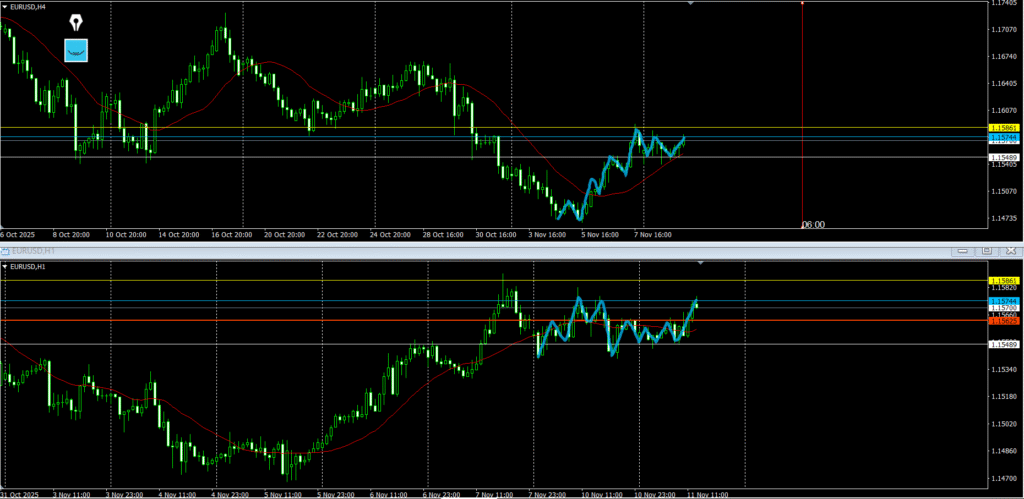Click orange 1.15625 price label on H1 chart
The width and height of the screenshot is (1024, 499).
tap(1003, 321)
